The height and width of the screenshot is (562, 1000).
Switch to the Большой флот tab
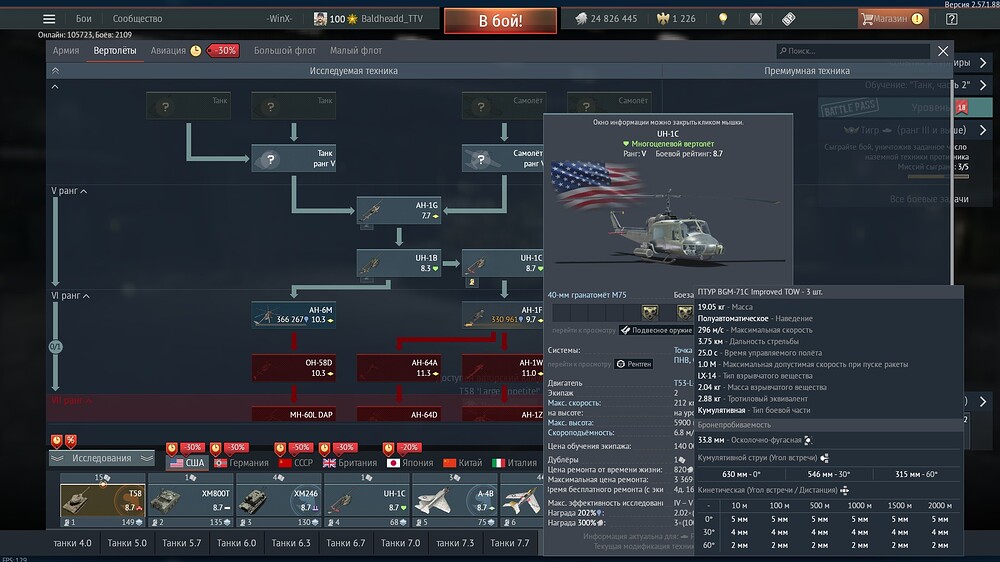click(284, 50)
